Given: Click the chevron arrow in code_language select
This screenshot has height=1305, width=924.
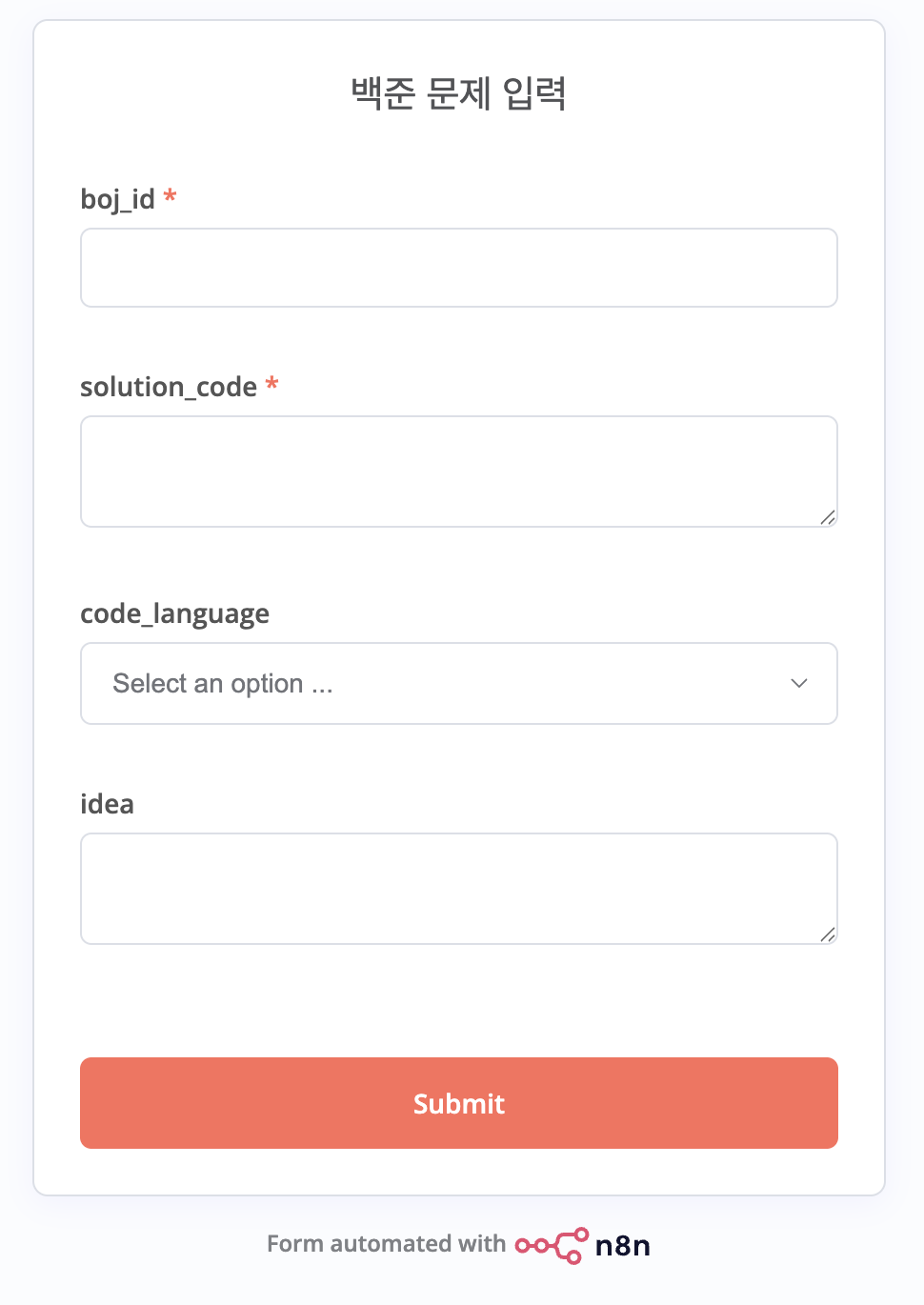Looking at the screenshot, I should point(799,684).
